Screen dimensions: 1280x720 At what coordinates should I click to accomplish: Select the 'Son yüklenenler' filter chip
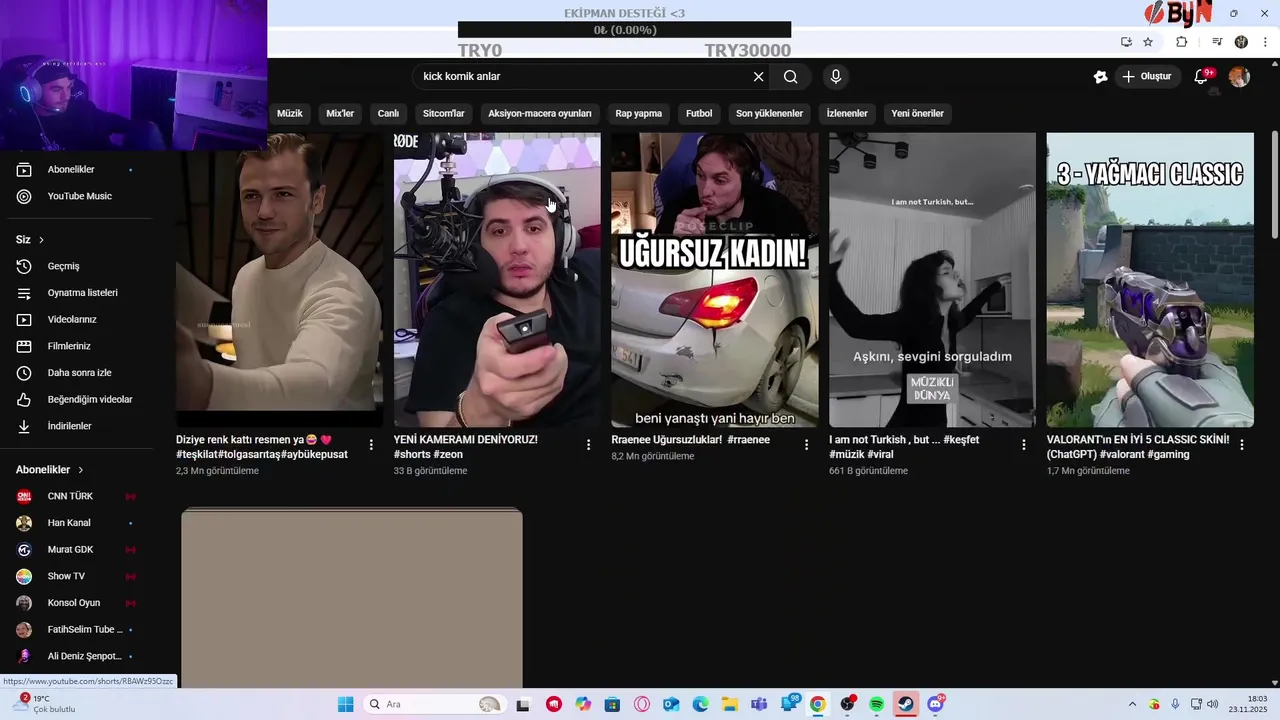(769, 113)
